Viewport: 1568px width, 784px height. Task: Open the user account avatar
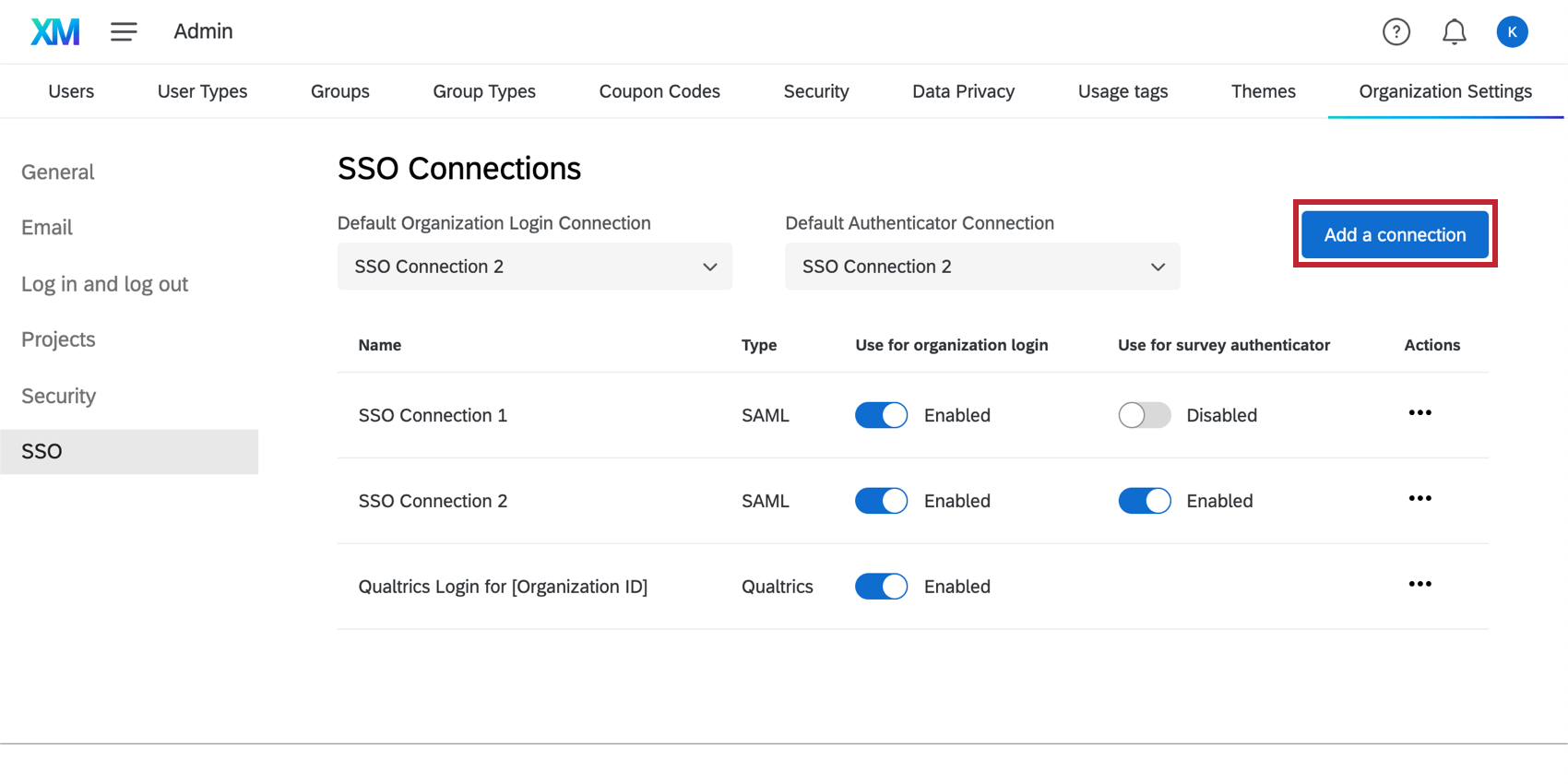(x=1512, y=32)
